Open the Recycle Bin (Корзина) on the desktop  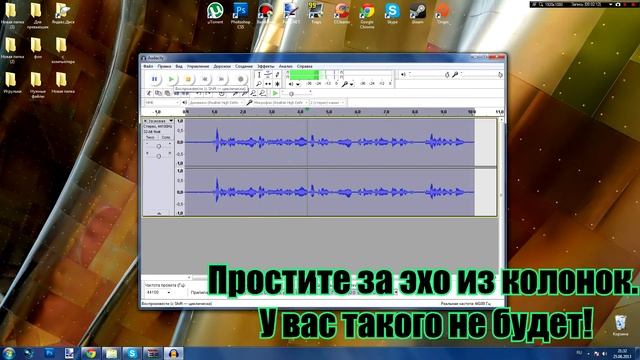pos(620,325)
